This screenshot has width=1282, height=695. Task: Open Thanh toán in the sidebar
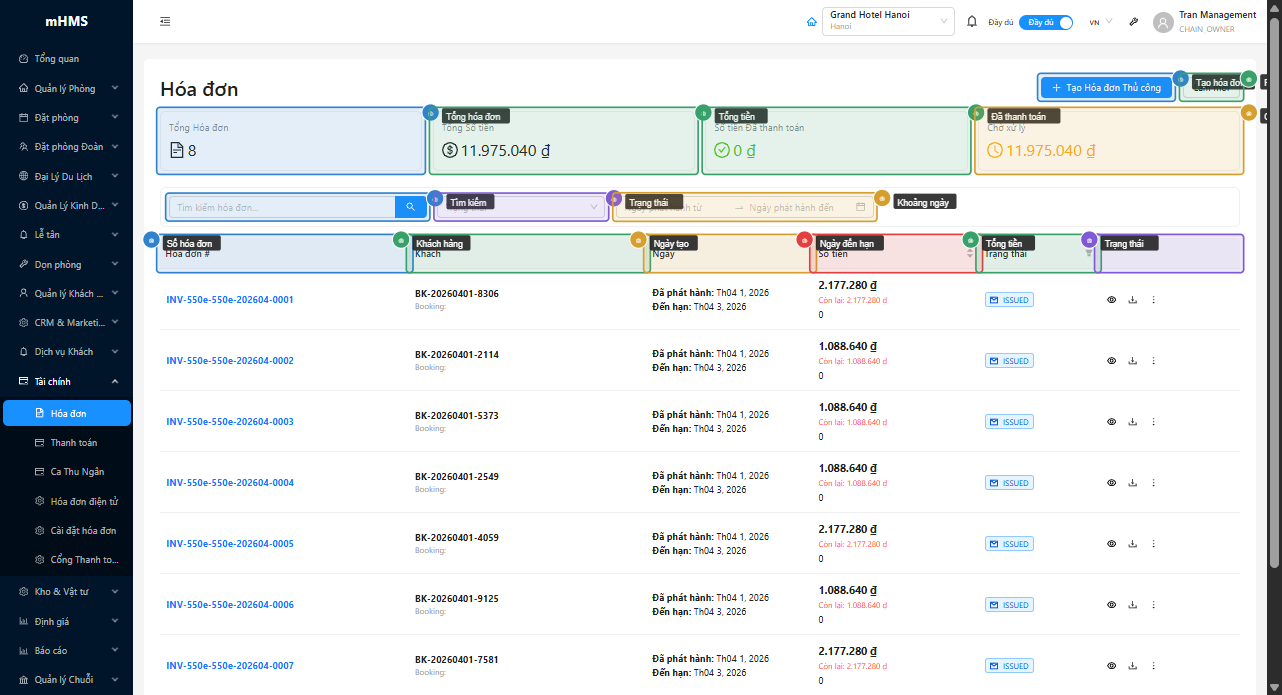[x=73, y=442]
